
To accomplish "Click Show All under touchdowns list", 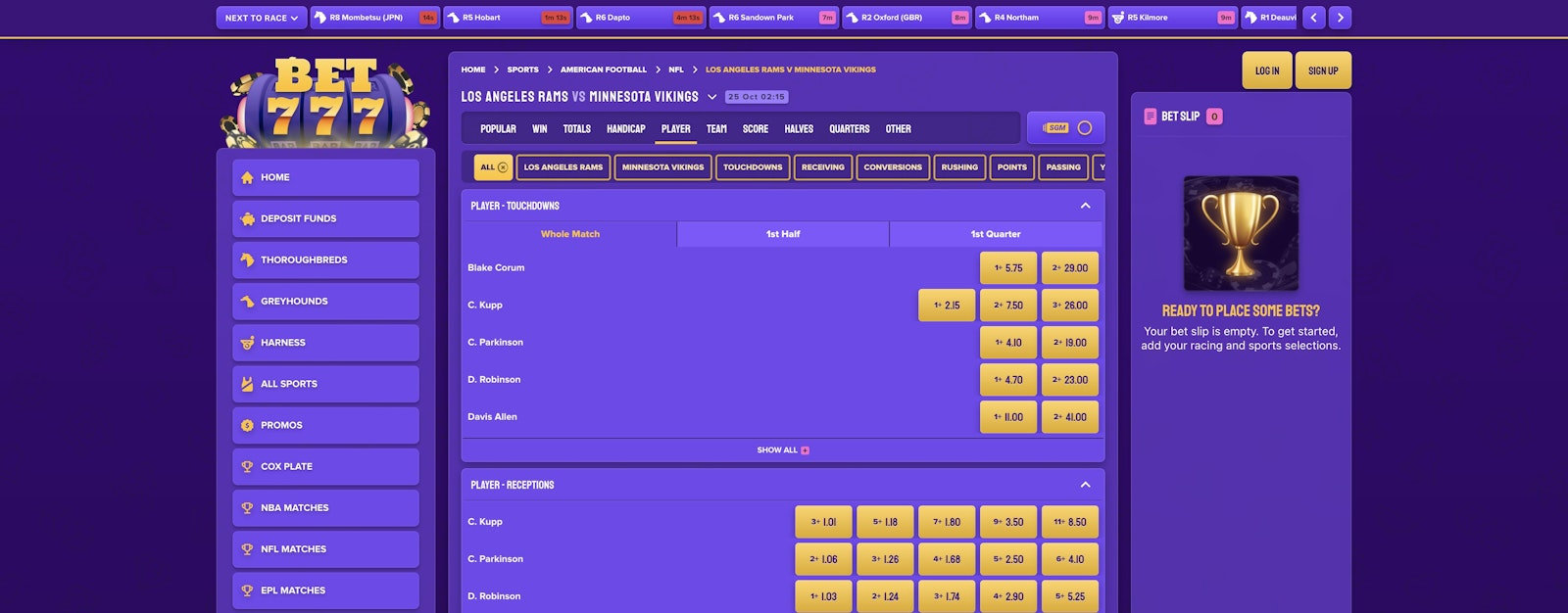I will (x=782, y=450).
